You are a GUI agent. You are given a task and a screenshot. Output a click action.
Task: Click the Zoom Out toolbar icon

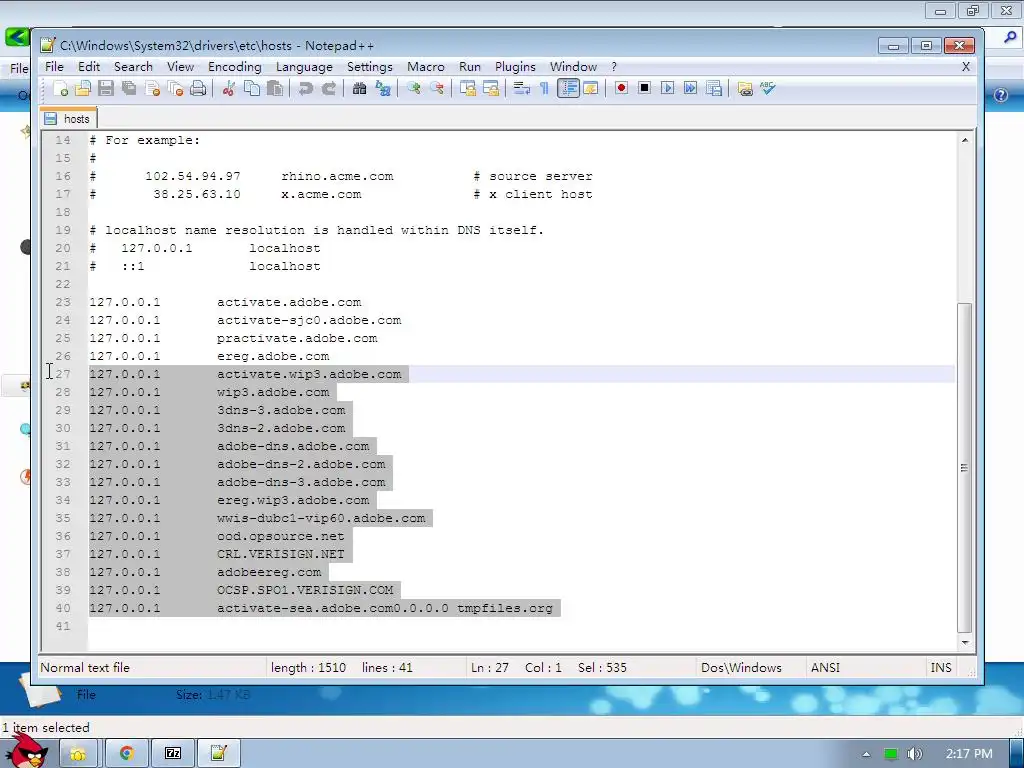[x=437, y=88]
